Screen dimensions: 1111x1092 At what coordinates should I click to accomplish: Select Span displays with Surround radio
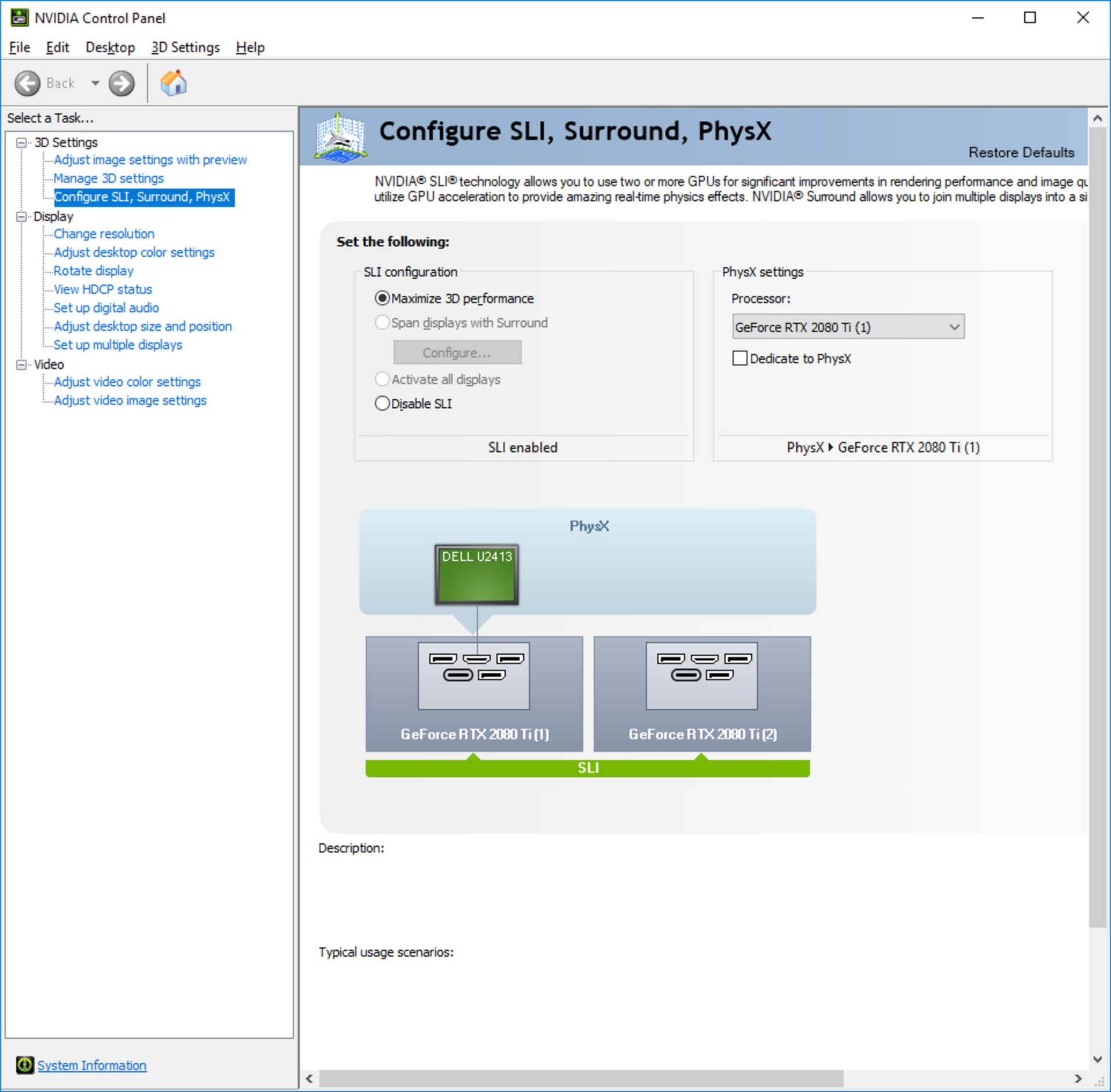pyautogui.click(x=382, y=322)
